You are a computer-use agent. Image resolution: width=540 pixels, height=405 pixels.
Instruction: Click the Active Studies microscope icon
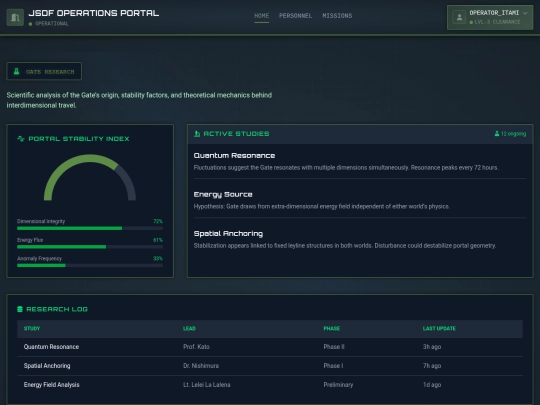point(197,134)
